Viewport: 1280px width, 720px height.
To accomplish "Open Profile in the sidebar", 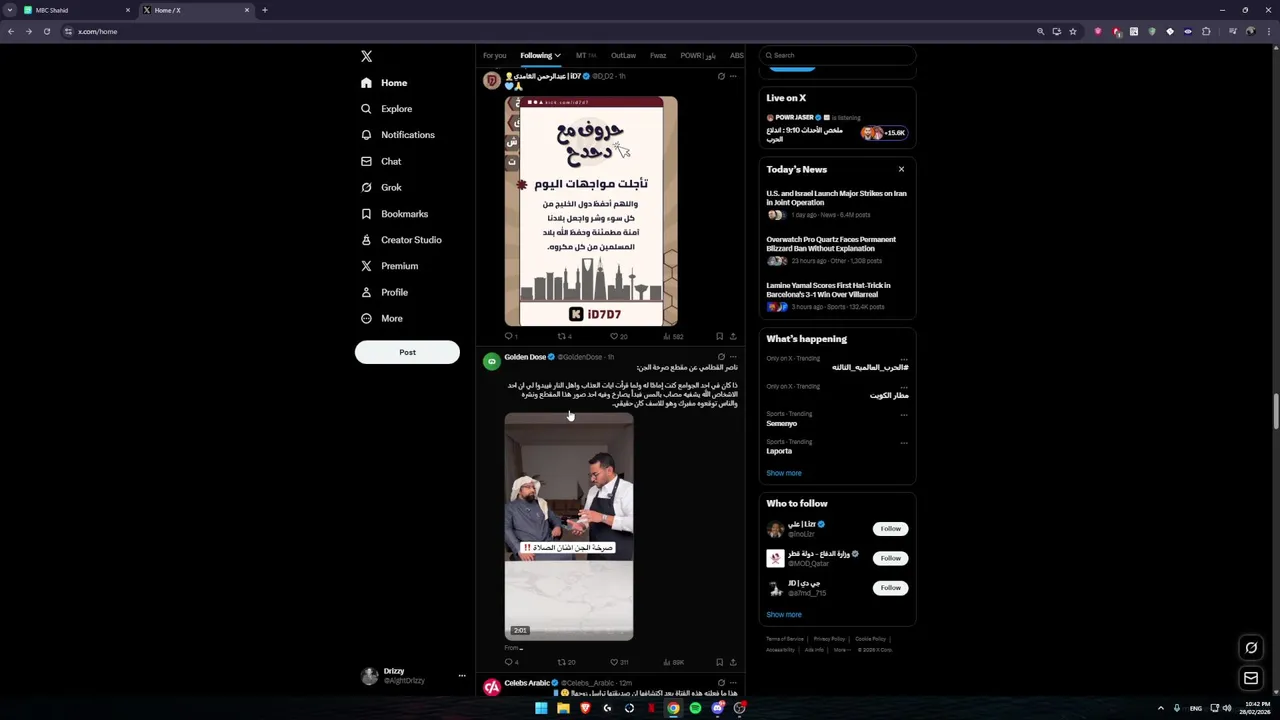I will pos(384,292).
